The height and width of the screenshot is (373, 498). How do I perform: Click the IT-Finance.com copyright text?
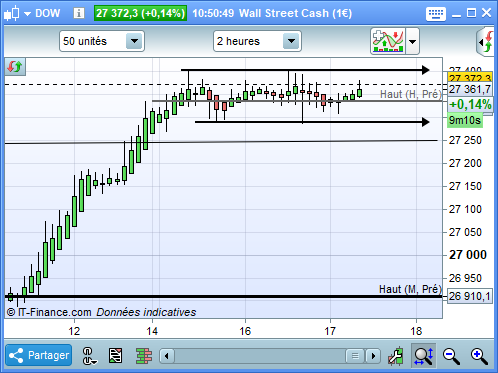coord(49,312)
